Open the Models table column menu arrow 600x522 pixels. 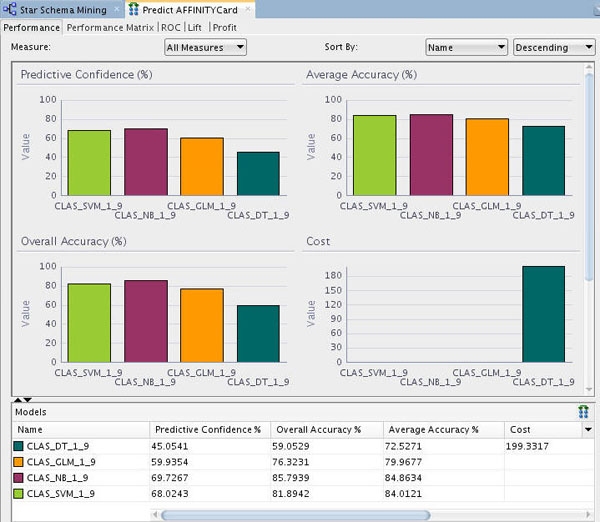(587, 429)
